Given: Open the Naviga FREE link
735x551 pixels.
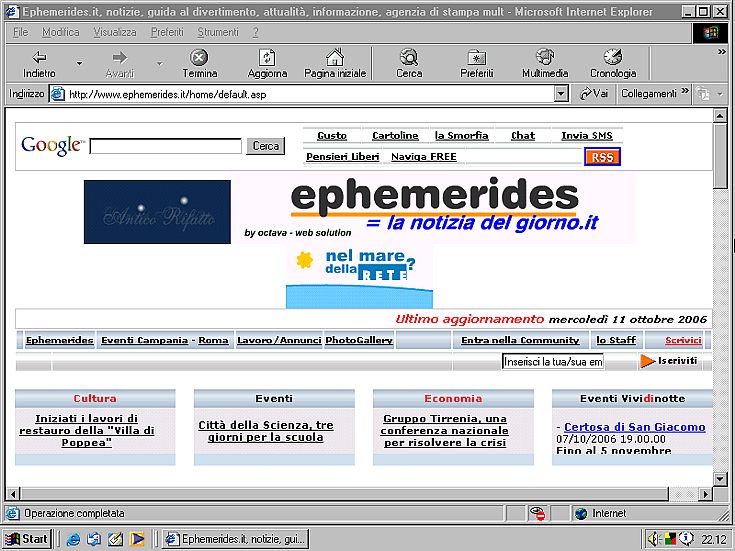Looking at the screenshot, I should [x=424, y=157].
